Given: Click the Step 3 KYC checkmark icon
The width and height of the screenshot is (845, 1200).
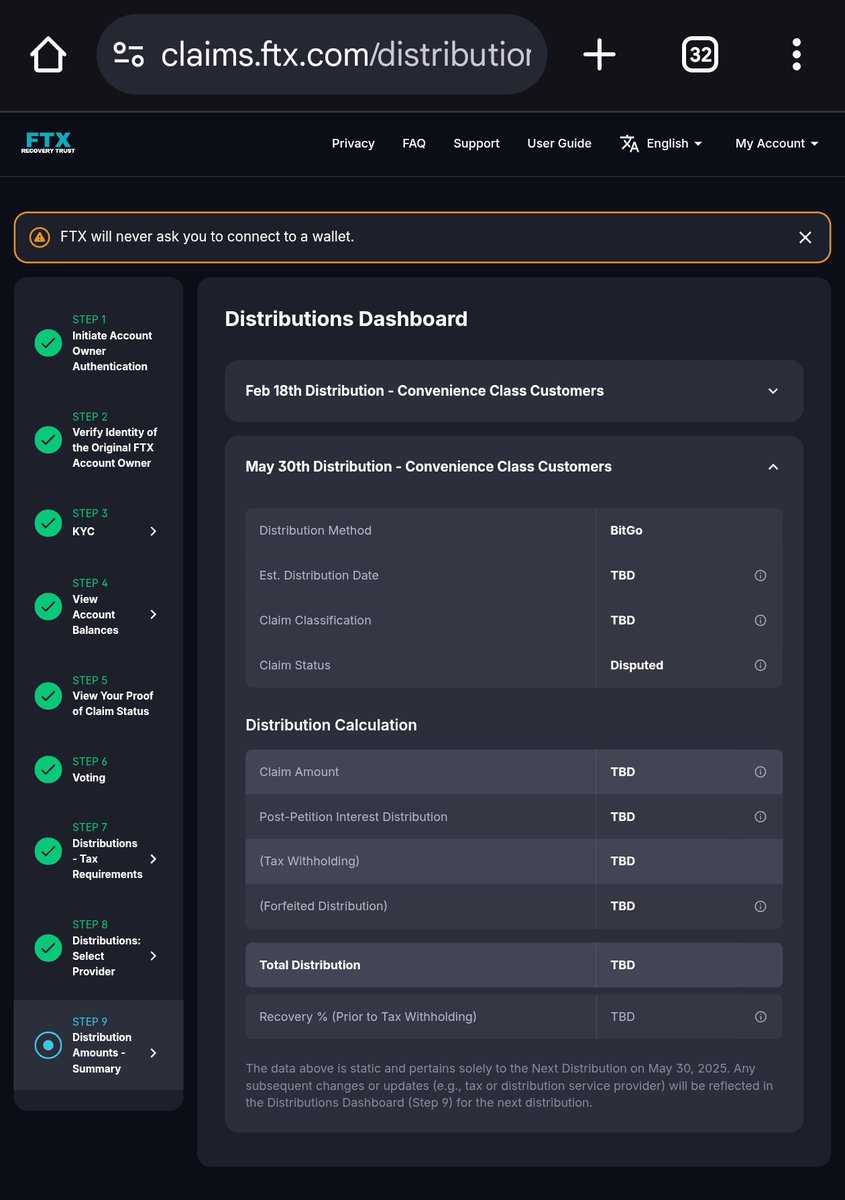Looking at the screenshot, I should point(48,523).
